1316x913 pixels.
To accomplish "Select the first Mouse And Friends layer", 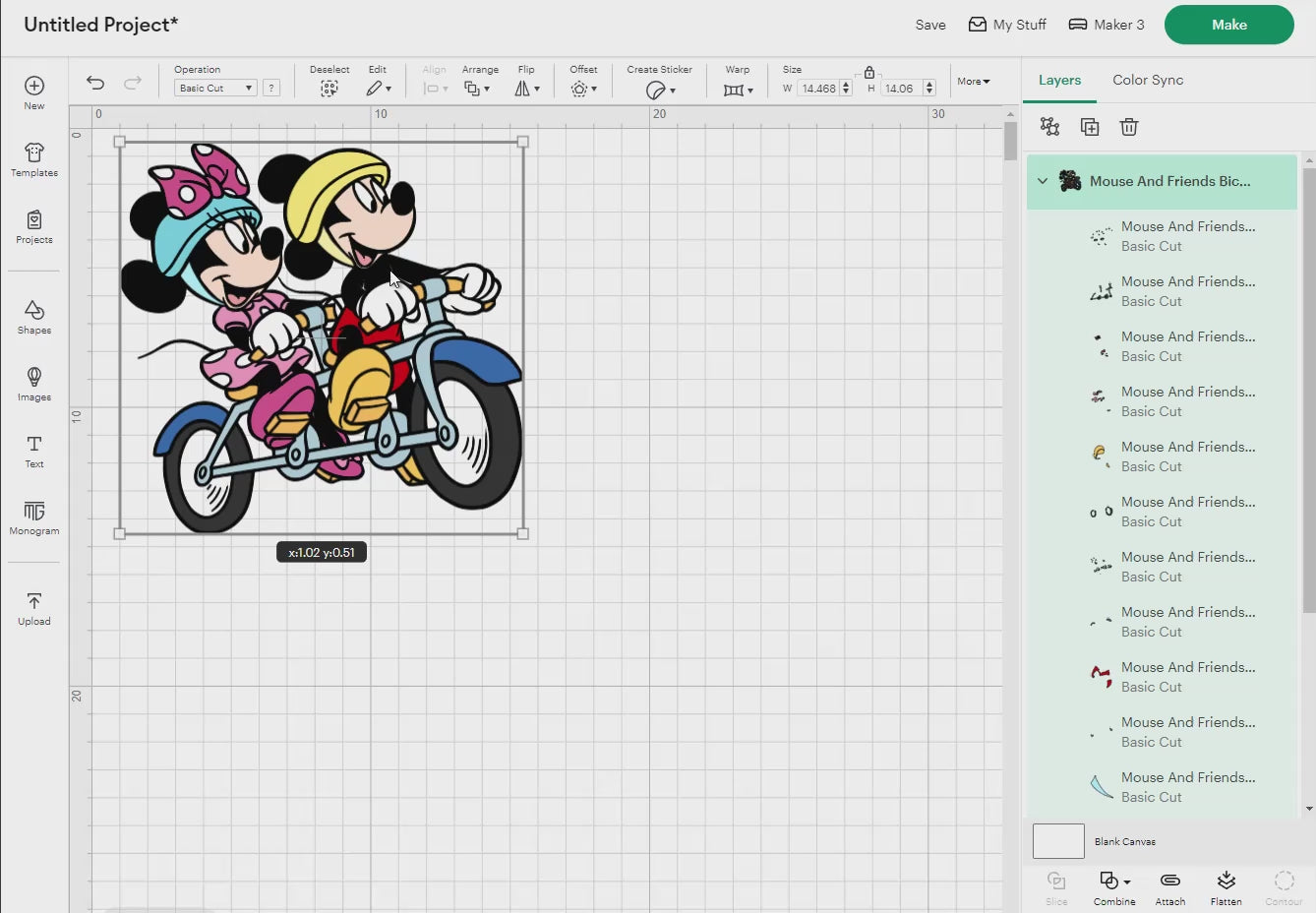I will point(1162,236).
